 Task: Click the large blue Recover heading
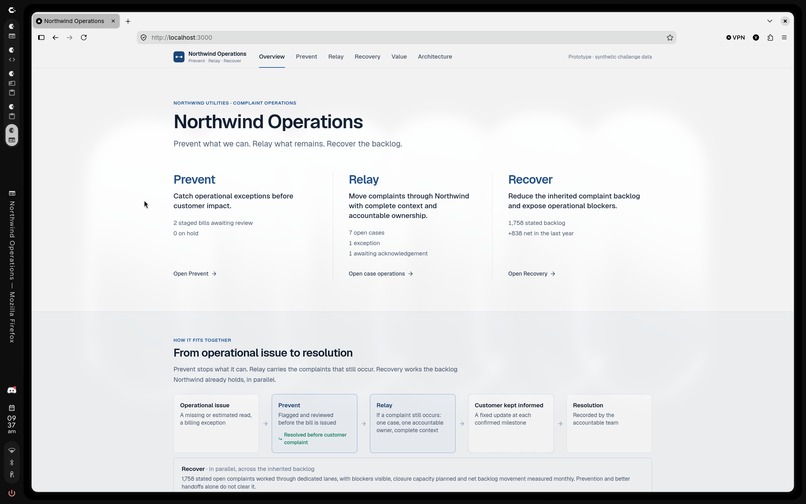pos(530,179)
